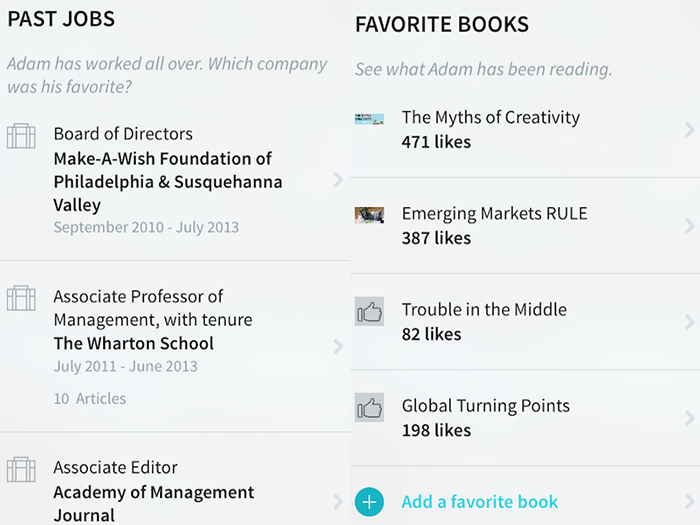Select the Add a favorite book link

(479, 502)
